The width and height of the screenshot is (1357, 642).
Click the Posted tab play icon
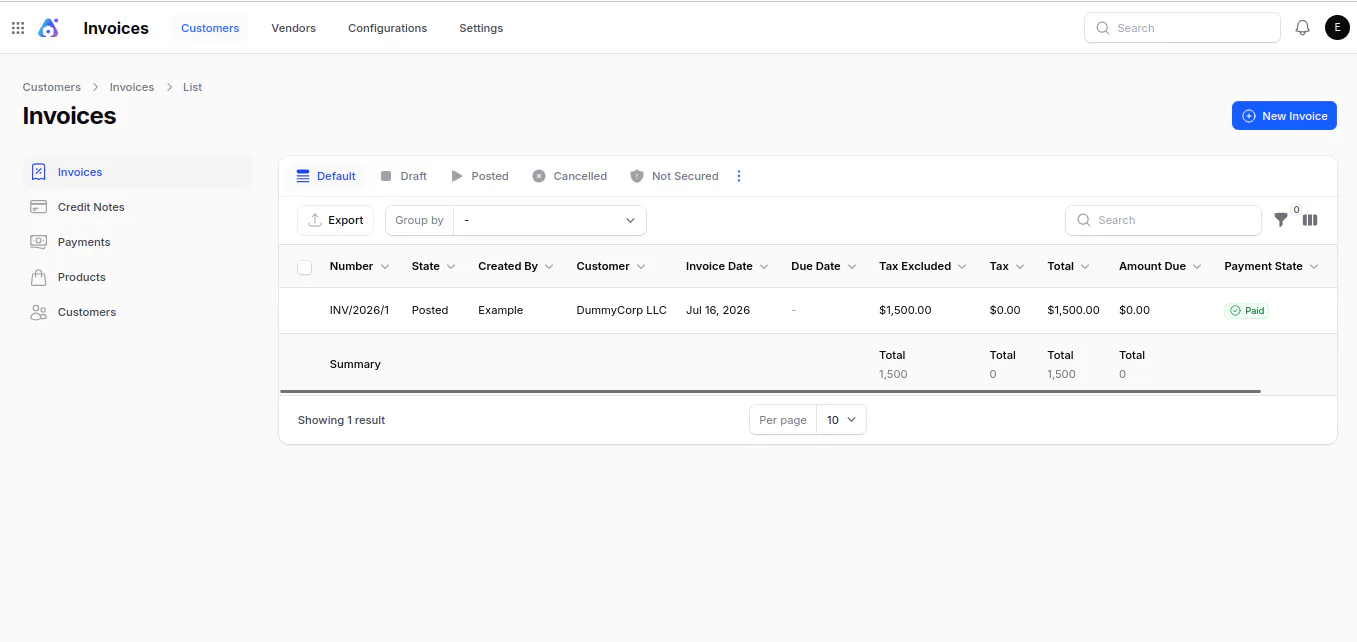pyautogui.click(x=457, y=176)
